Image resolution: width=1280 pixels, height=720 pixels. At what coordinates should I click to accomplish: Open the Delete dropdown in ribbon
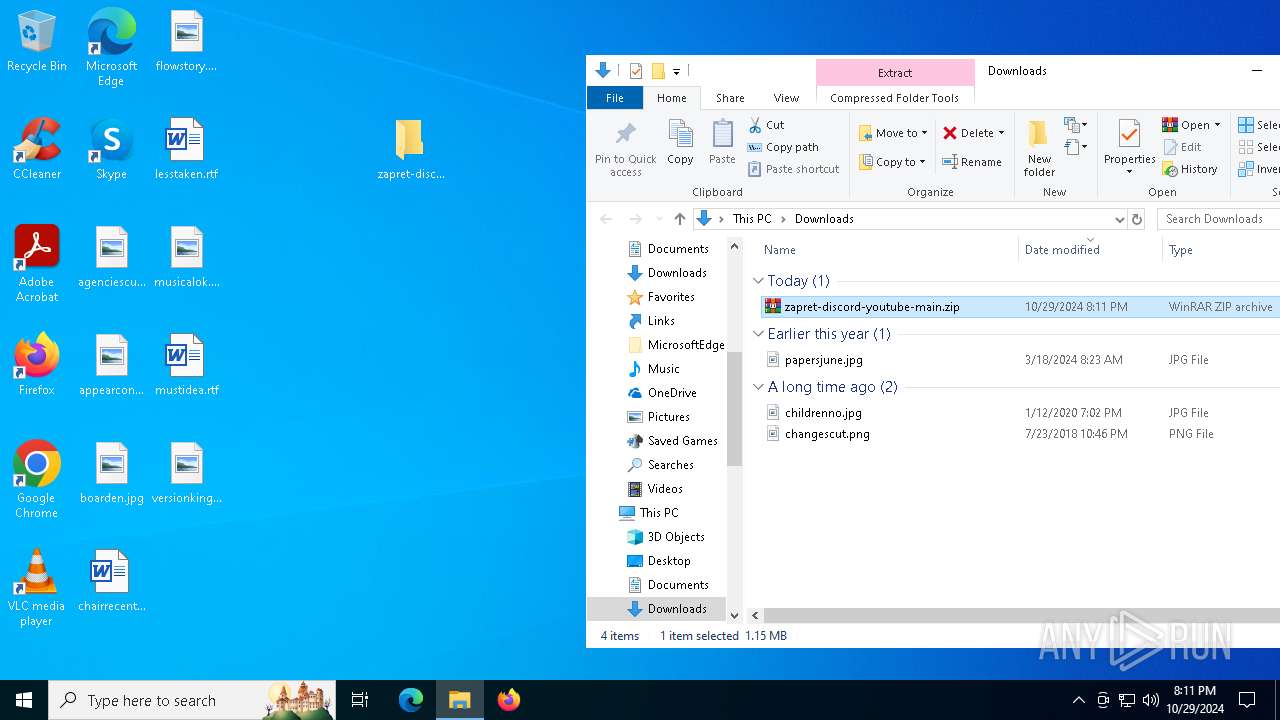tap(1001, 133)
